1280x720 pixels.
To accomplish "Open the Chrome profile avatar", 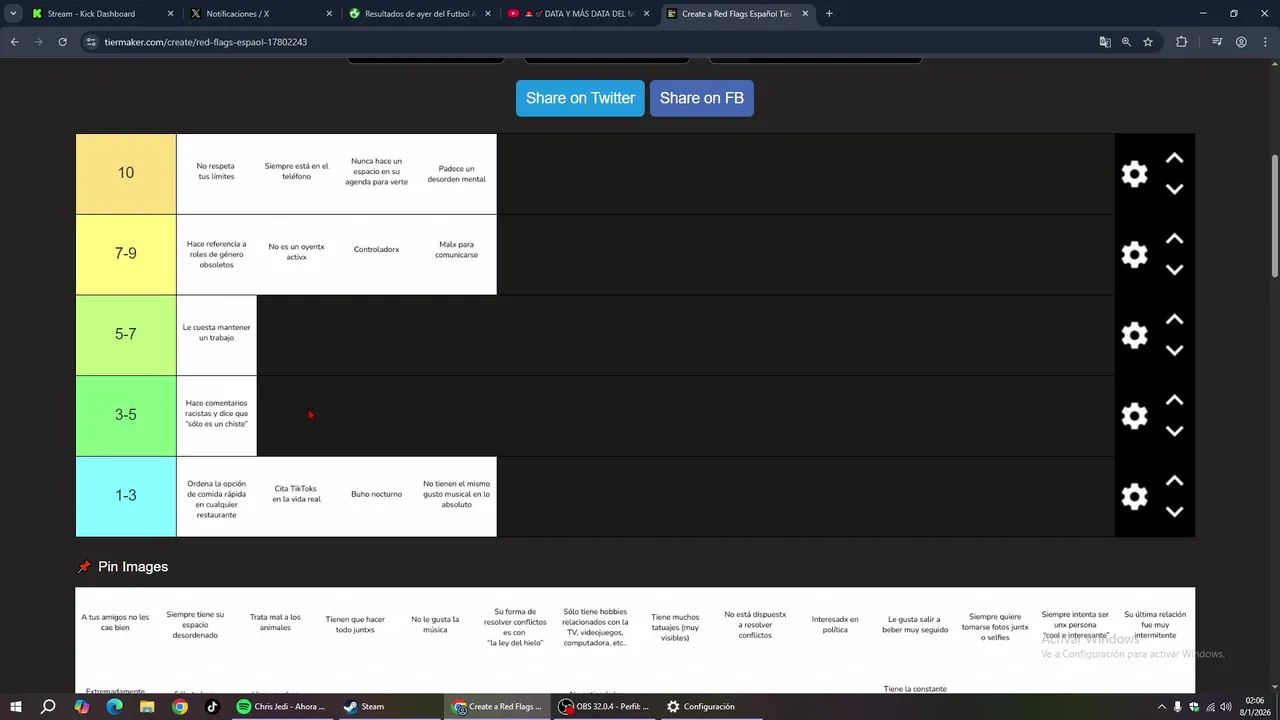I will [1241, 42].
